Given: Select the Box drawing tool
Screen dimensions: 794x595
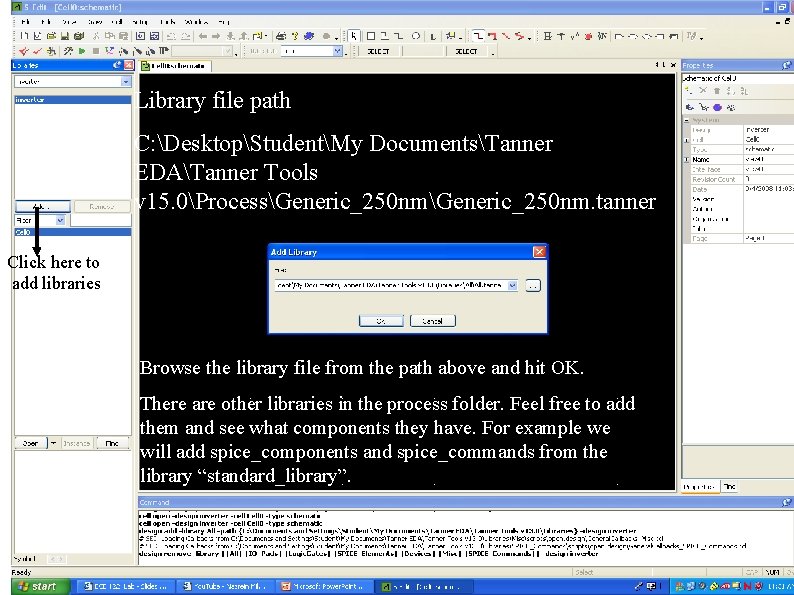Looking at the screenshot, I should 371,36.
